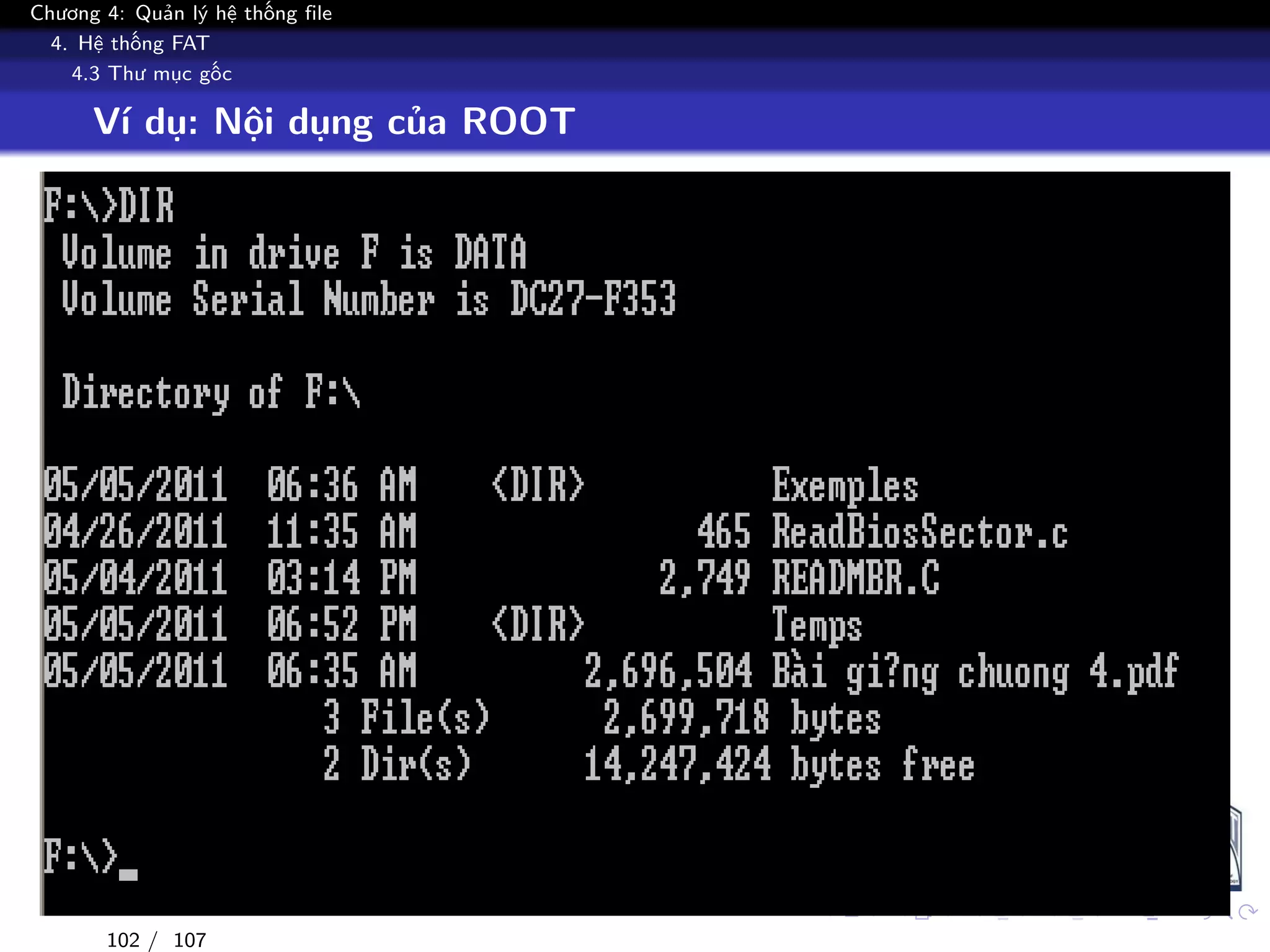Click the file size '2,696,504'
This screenshot has height=952, width=1270.
pos(668,671)
